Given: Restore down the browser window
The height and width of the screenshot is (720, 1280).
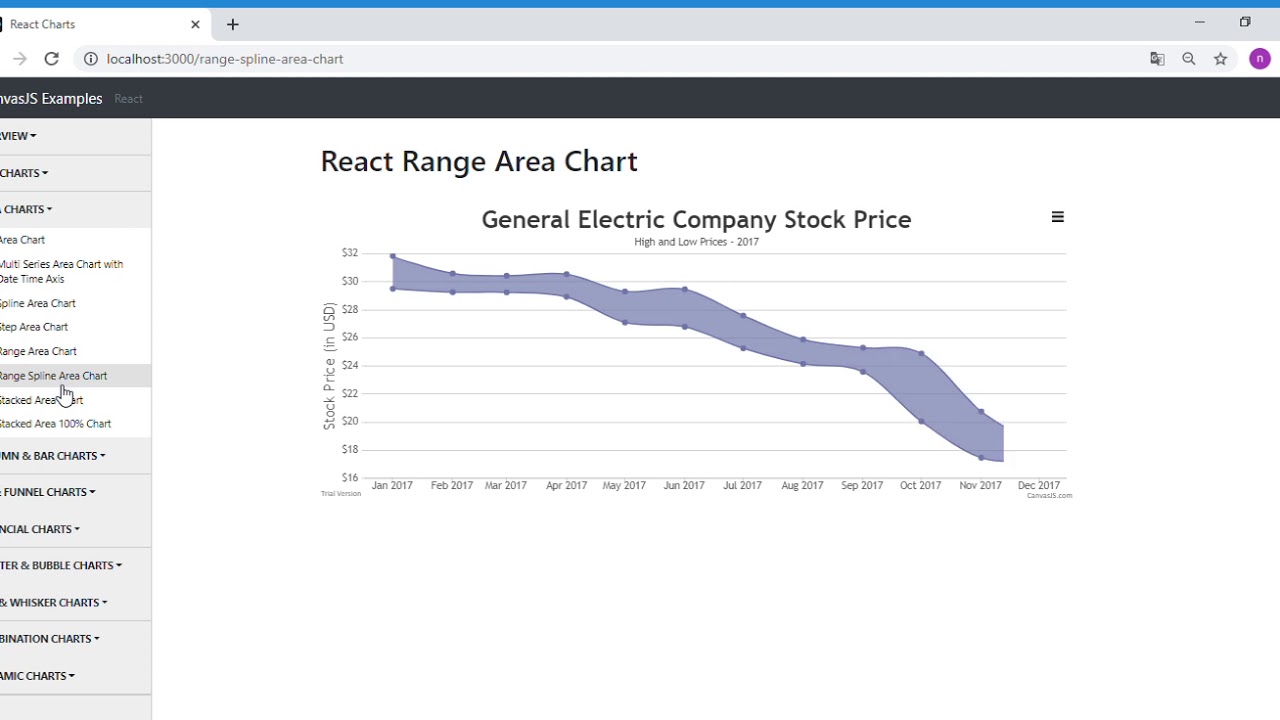Looking at the screenshot, I should click(1245, 22).
